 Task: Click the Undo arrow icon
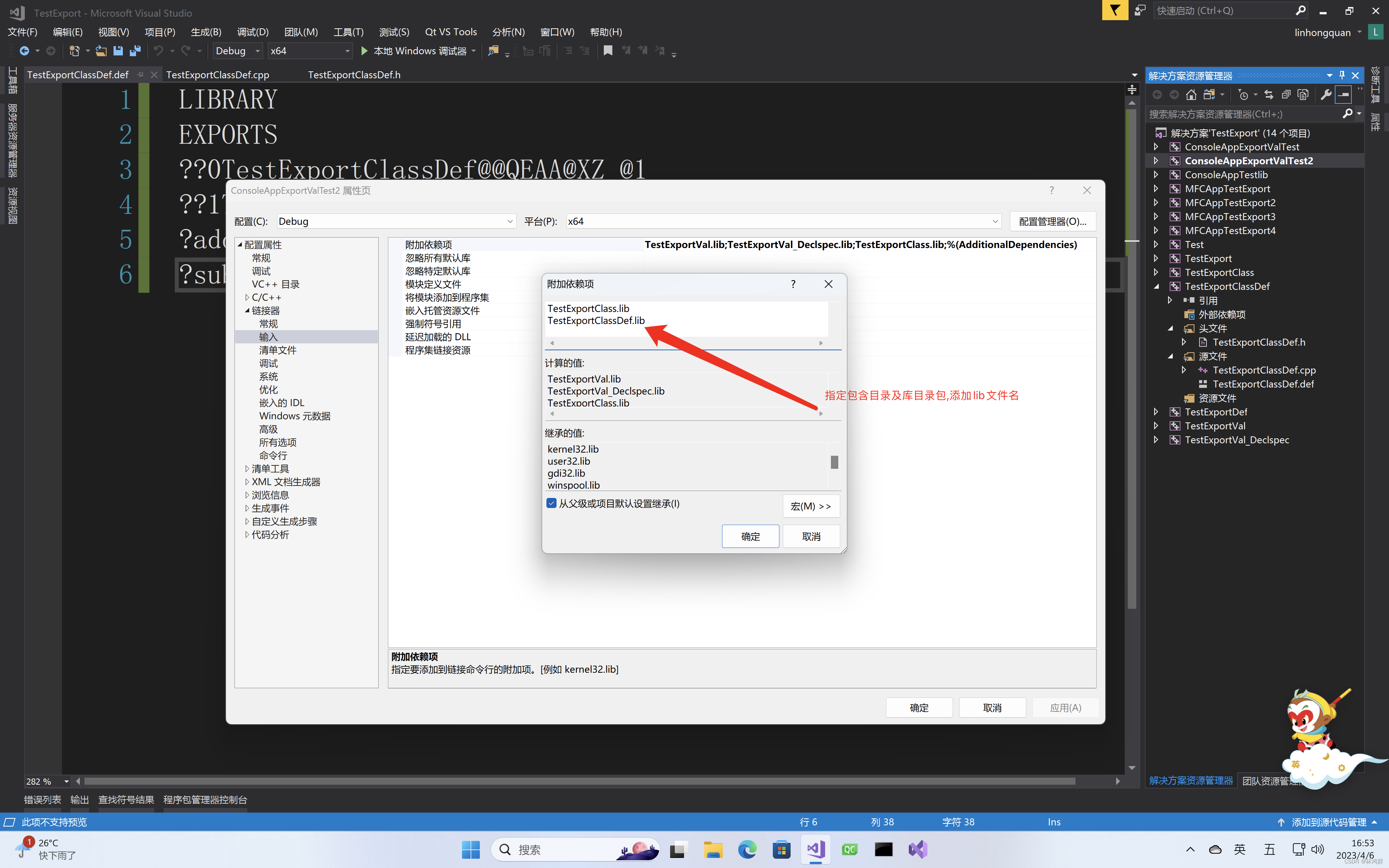(159, 51)
